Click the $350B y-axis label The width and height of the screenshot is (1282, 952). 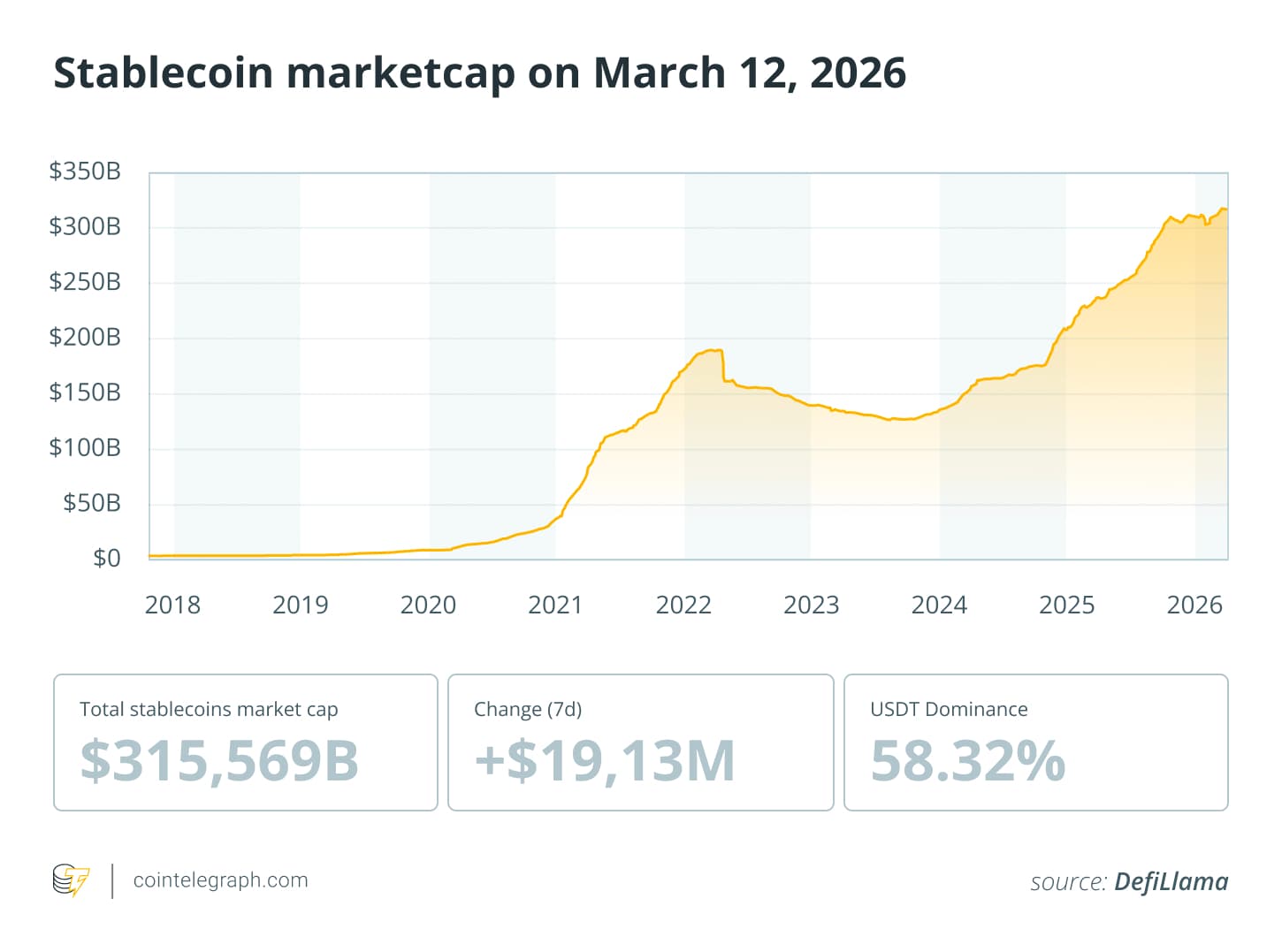point(85,171)
